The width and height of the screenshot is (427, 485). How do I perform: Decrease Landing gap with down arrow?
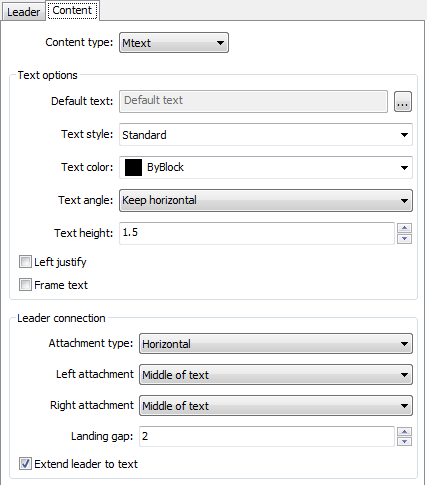coord(404,441)
